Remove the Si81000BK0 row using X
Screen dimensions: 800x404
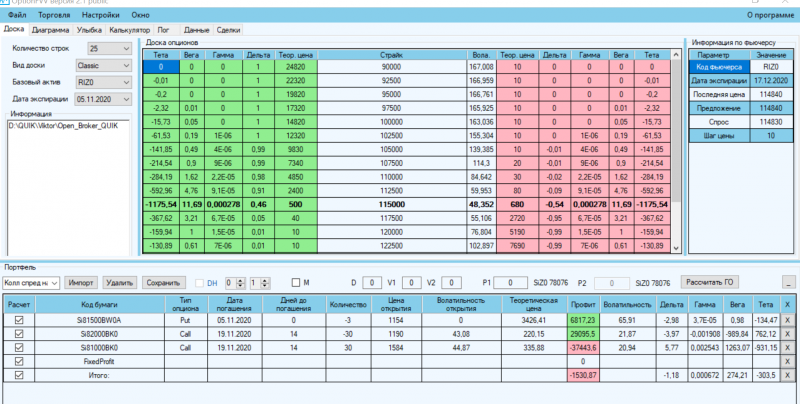point(787,348)
